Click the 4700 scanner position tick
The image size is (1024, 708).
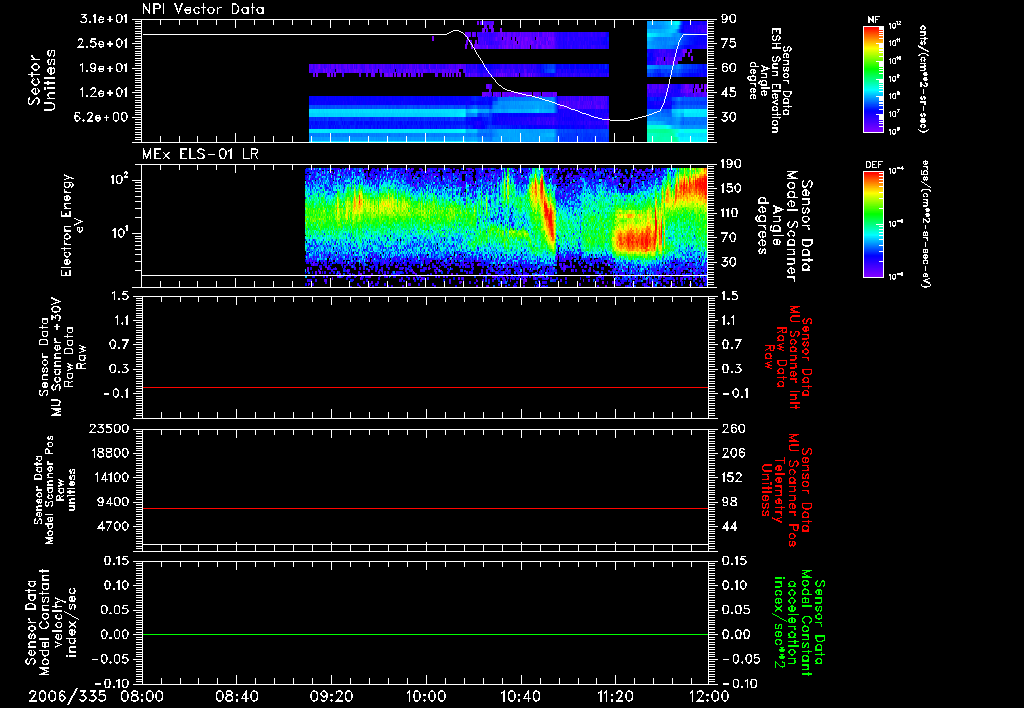tap(112, 526)
